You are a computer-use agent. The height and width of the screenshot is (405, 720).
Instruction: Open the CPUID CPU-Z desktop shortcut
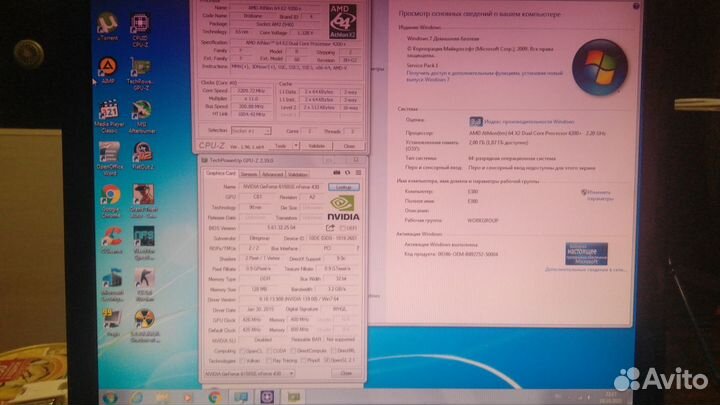(x=140, y=30)
